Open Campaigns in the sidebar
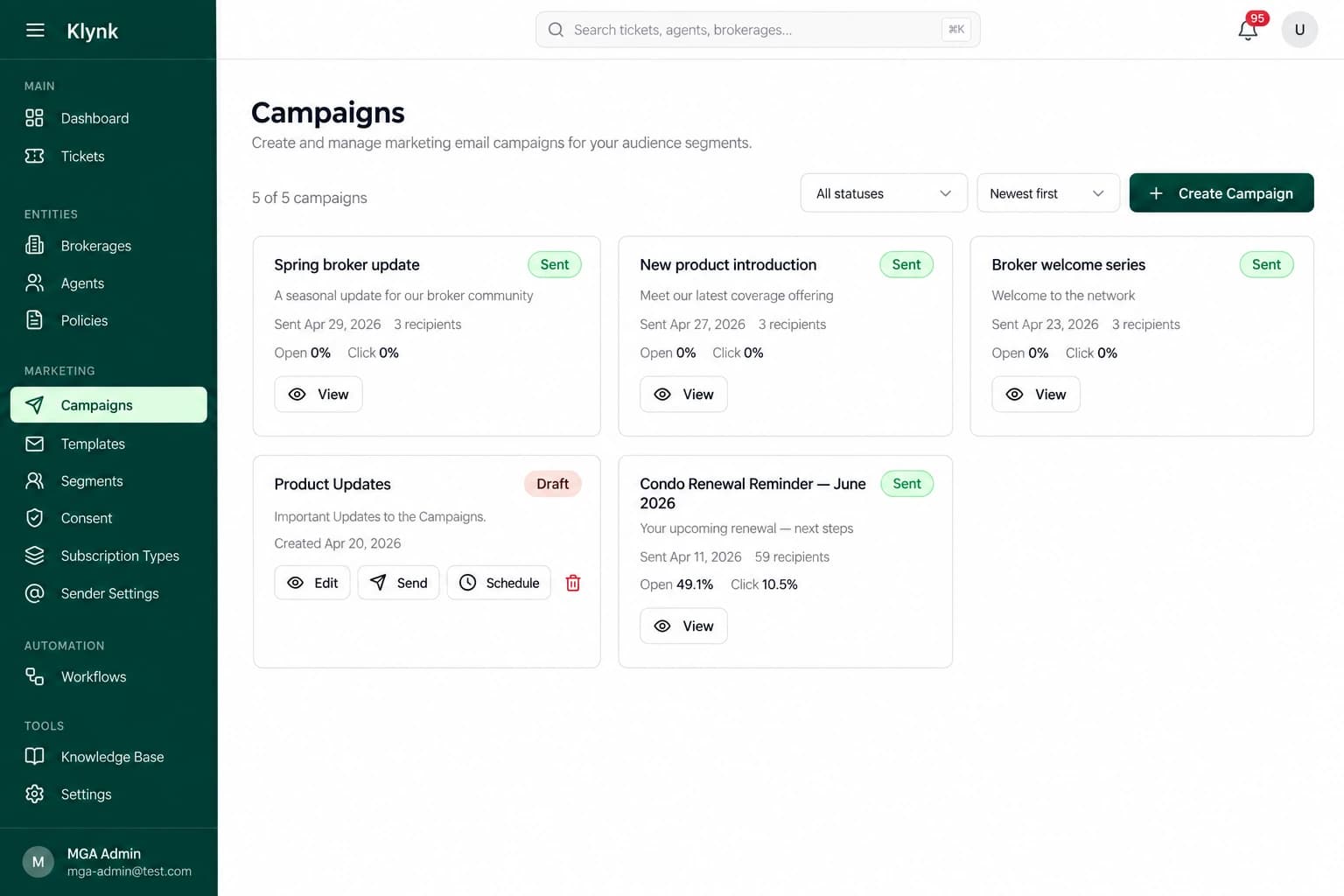The width and height of the screenshot is (1344, 896). coord(108,405)
